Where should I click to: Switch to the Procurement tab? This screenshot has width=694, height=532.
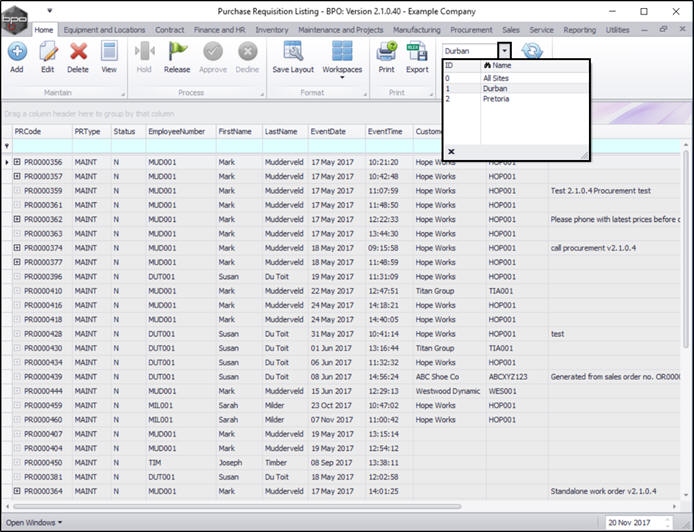tap(471, 30)
